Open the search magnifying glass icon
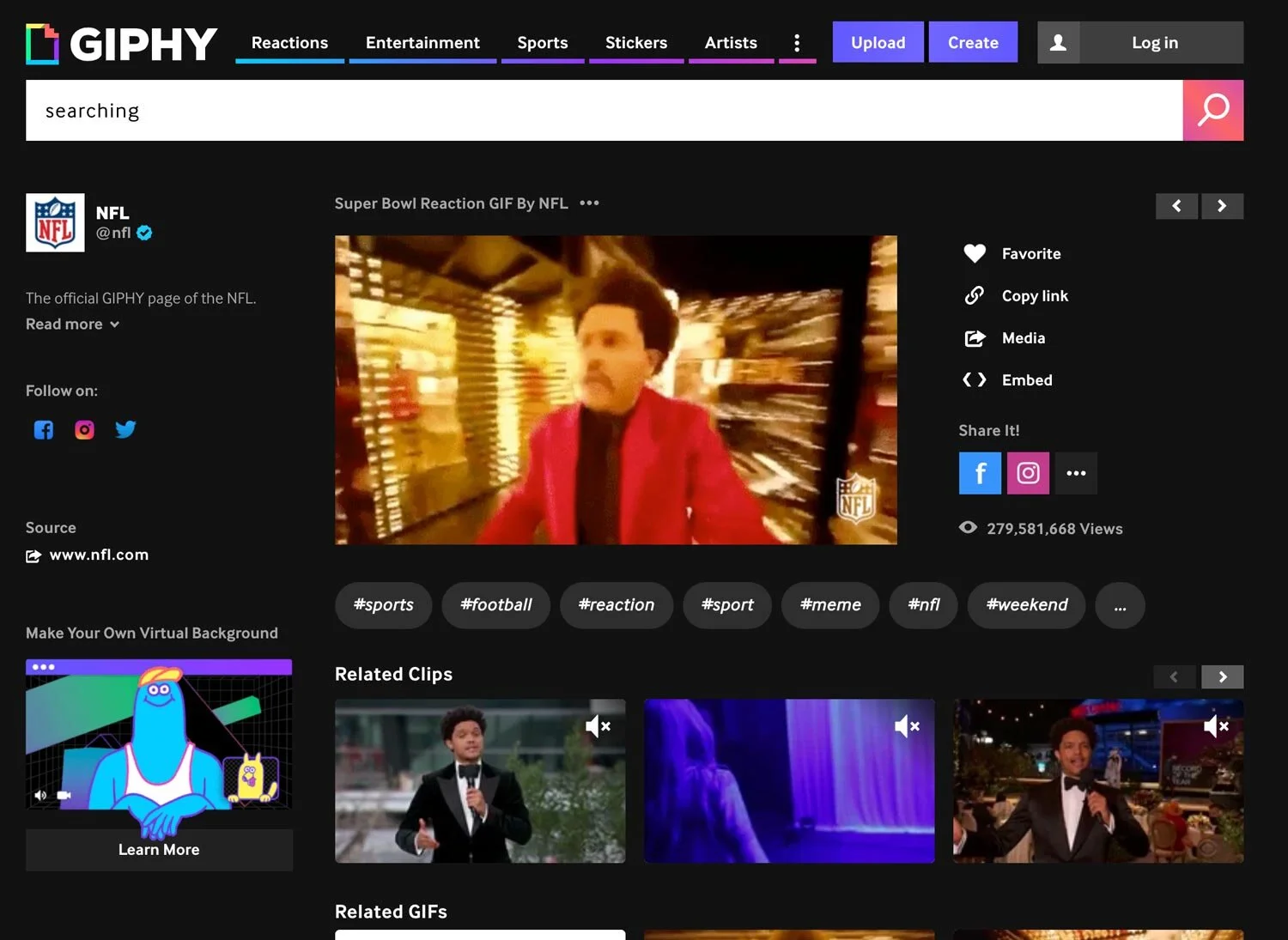 1213,110
